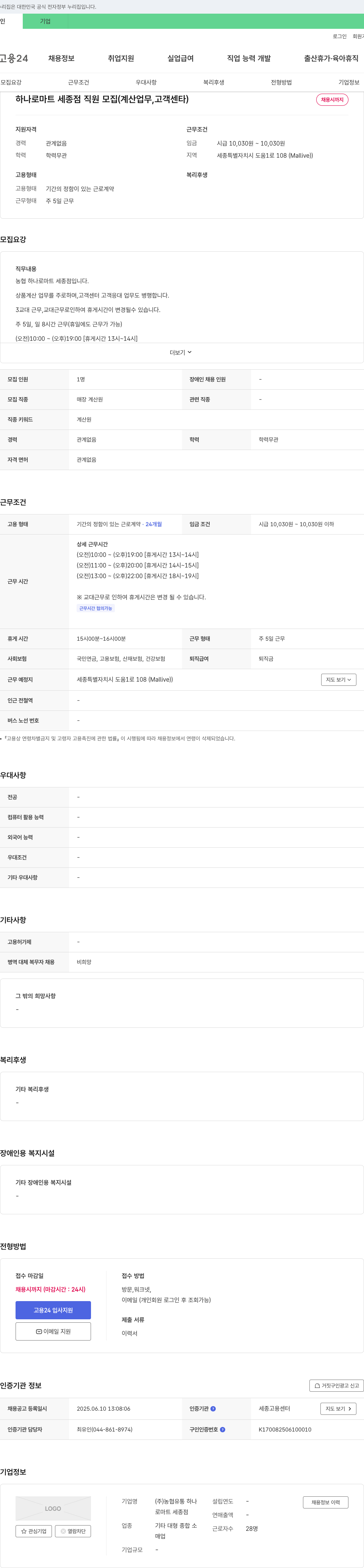The image size is (364, 1568).
Task: Jump to the 근무조건 section tab
Action: 78,82
